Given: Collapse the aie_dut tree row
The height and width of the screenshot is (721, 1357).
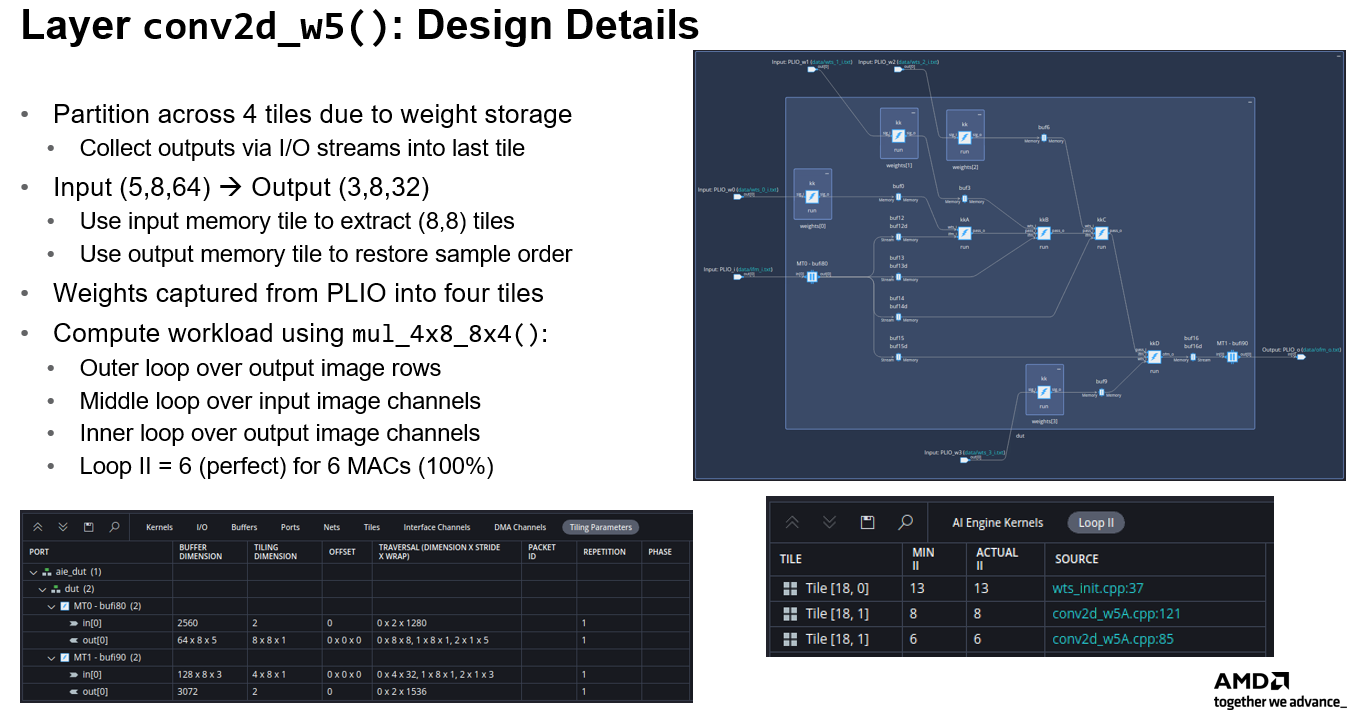Looking at the screenshot, I should pyautogui.click(x=33, y=572).
